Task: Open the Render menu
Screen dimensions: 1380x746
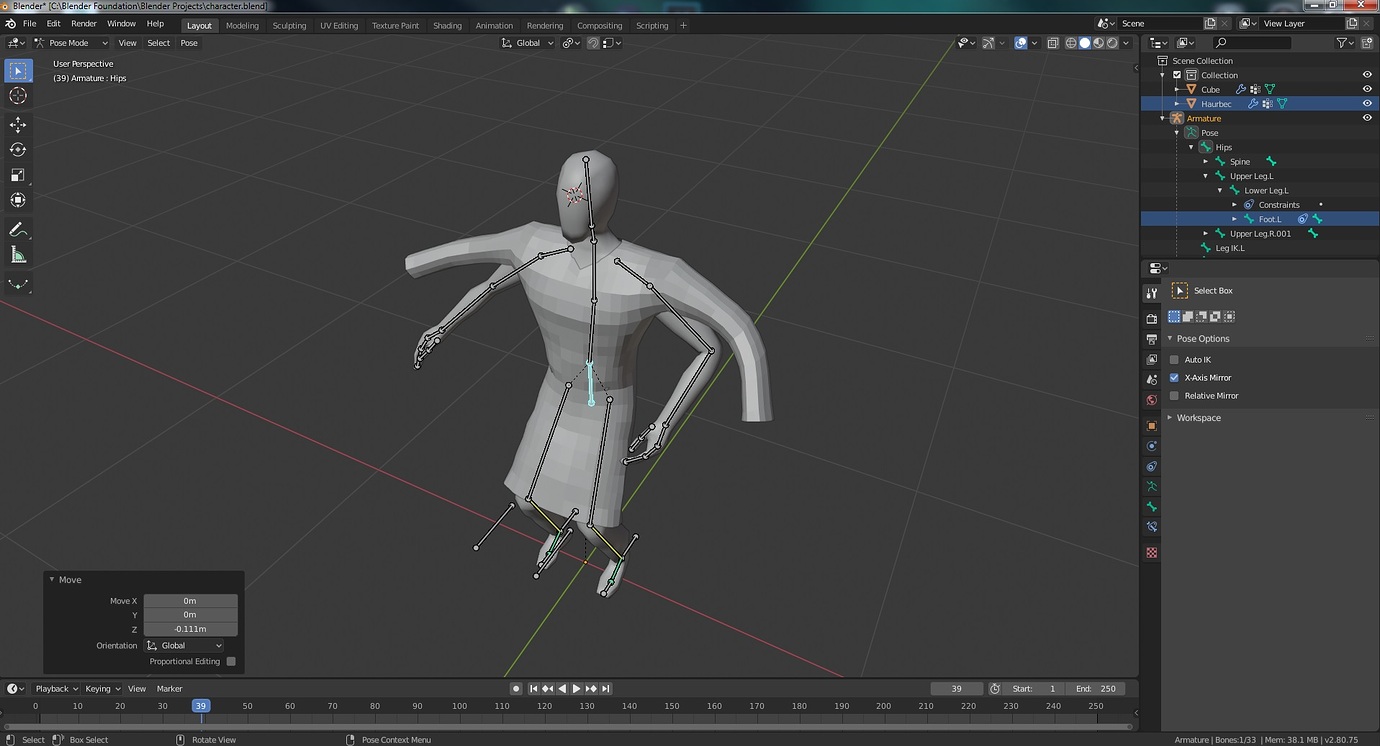Action: [x=84, y=24]
